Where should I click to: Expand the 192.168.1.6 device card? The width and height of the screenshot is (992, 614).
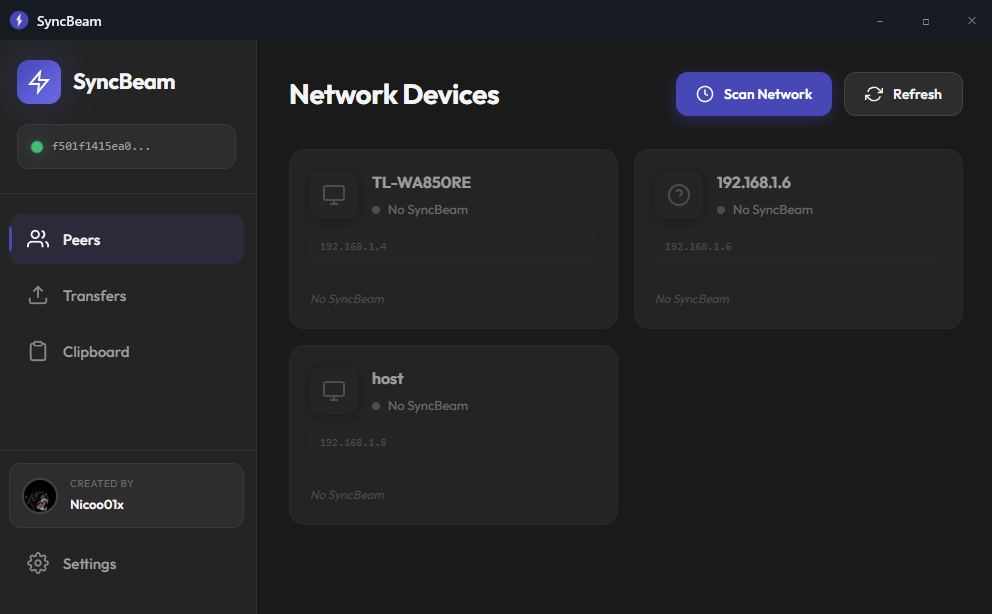pyautogui.click(x=798, y=239)
